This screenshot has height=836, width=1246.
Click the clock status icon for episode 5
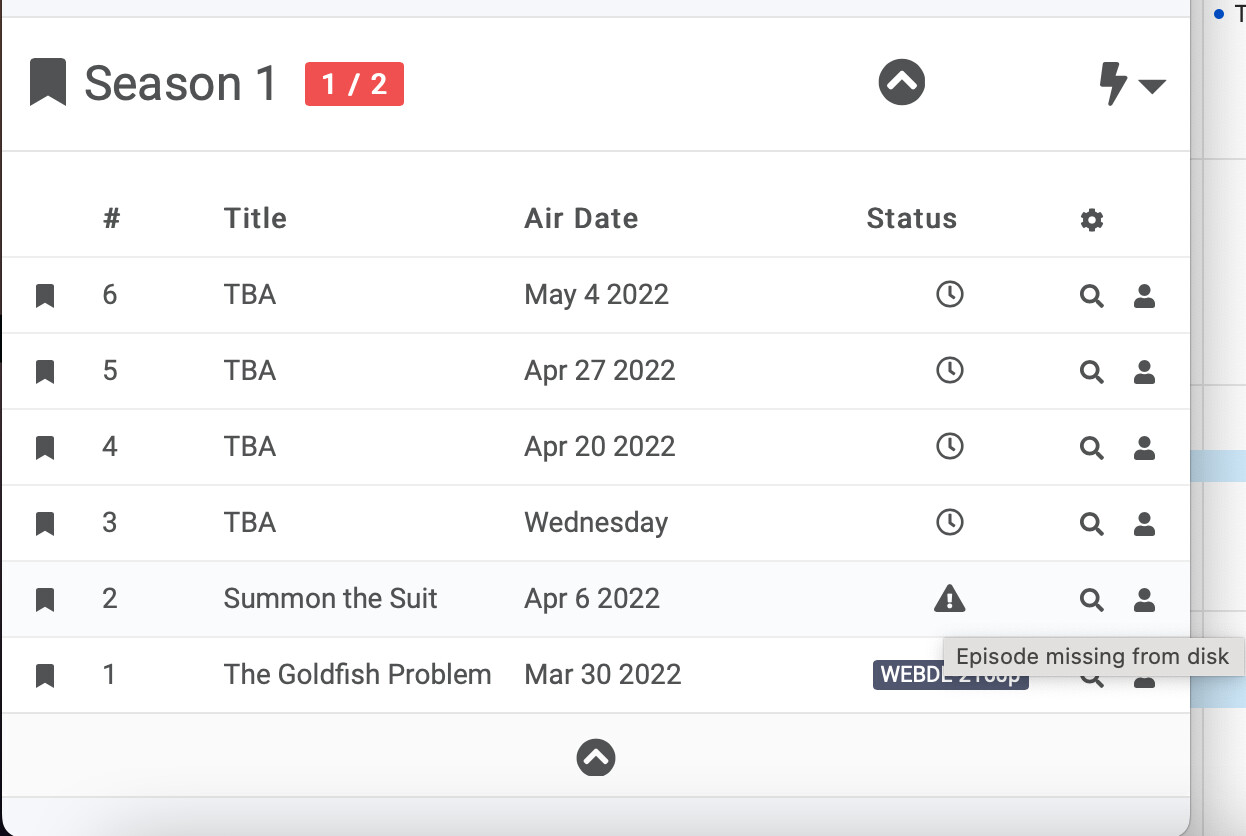pos(949,371)
